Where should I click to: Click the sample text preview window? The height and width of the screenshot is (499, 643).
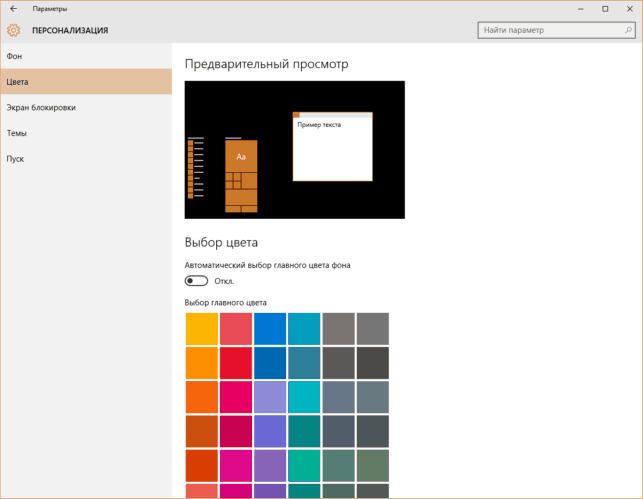(x=333, y=146)
